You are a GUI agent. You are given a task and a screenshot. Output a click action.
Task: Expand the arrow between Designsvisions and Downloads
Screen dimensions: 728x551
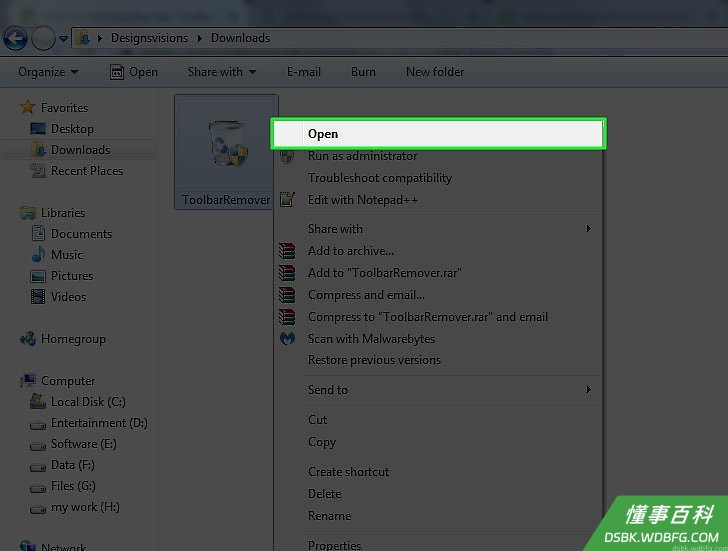pyautogui.click(x=199, y=39)
